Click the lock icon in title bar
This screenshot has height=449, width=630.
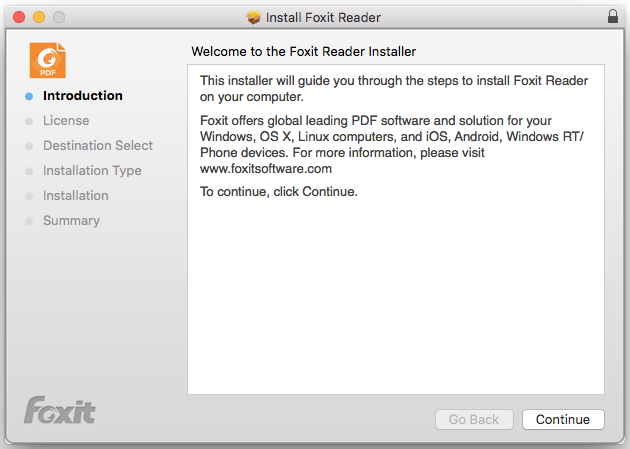(x=613, y=16)
